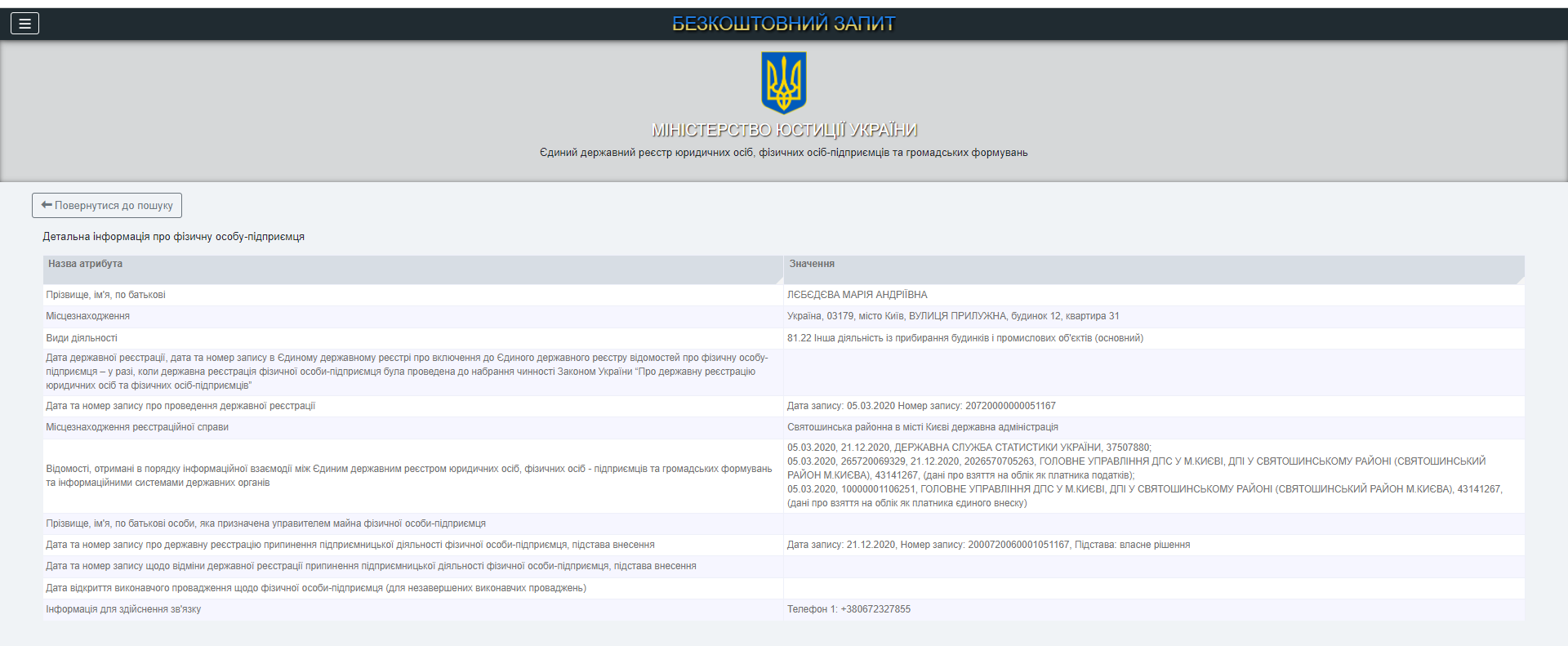The width and height of the screenshot is (1568, 646).
Task: Click the address value with ВУЛИЦЯ ПРИЛУЖНА
Action: pyautogui.click(x=952, y=316)
